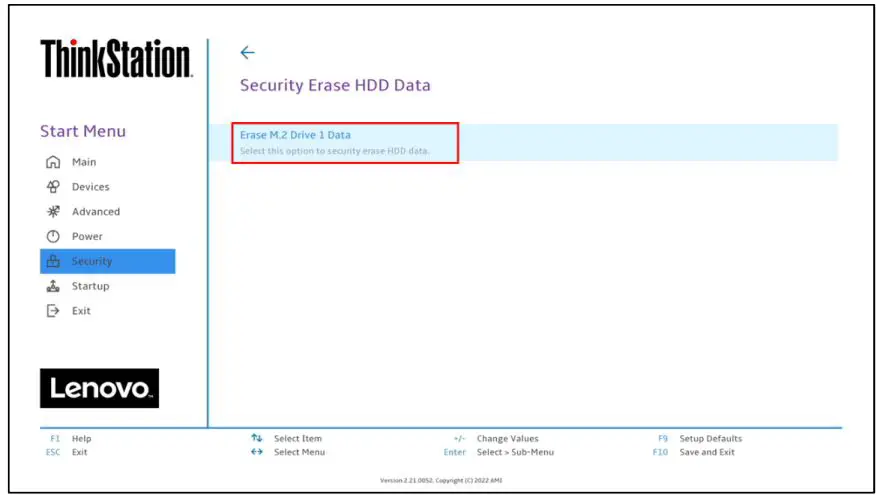Click the left-right Select Menu arrows icon

tap(256, 452)
